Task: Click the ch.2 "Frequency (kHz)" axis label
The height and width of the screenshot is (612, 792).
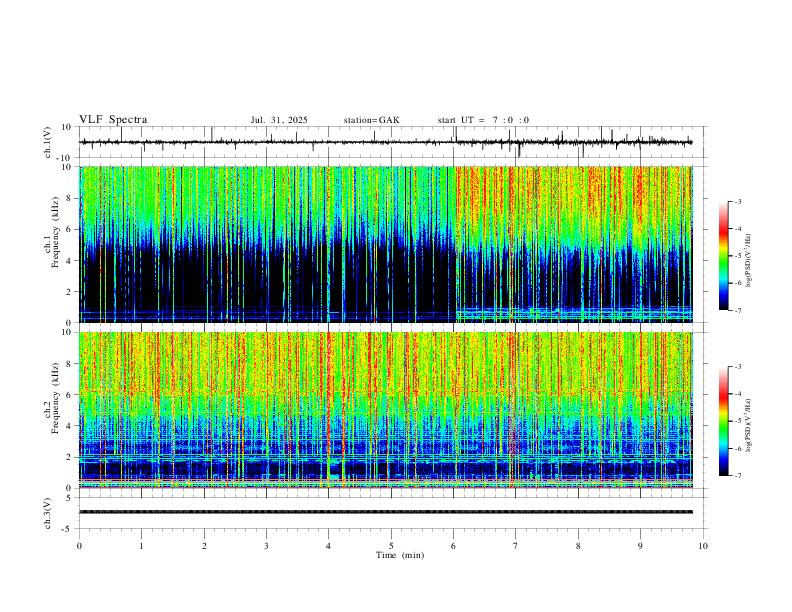Action: (56, 398)
